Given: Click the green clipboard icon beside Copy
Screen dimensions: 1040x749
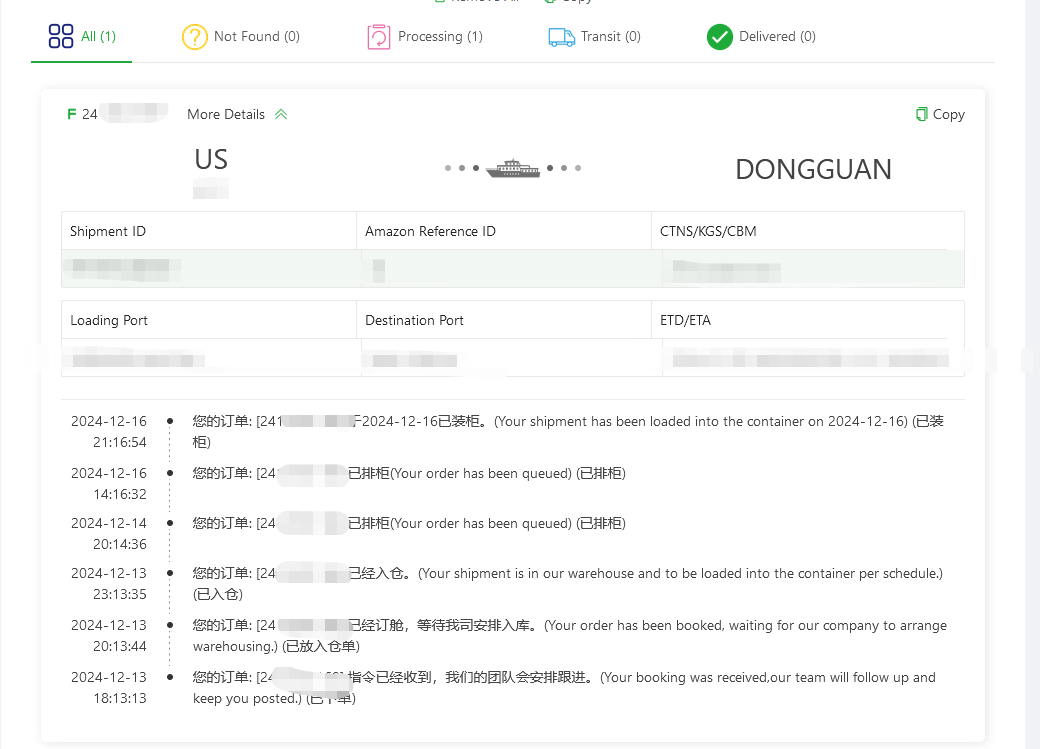Looking at the screenshot, I should (921, 114).
